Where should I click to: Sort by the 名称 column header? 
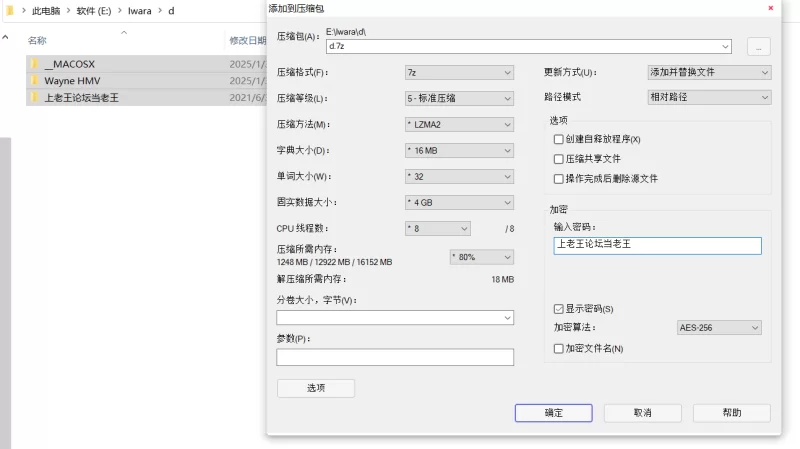tap(37, 40)
